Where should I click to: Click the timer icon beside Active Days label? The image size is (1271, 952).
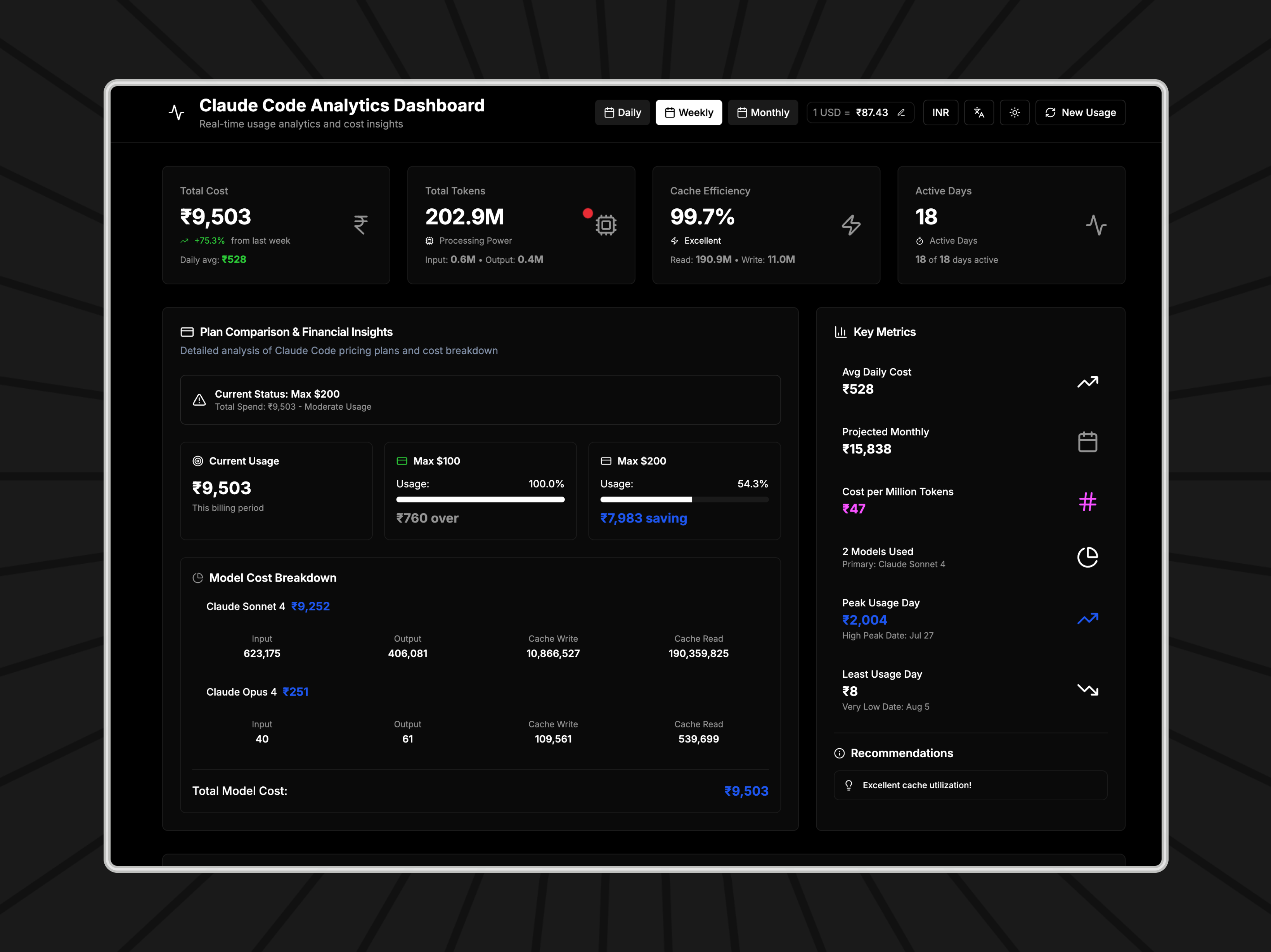tap(919, 241)
